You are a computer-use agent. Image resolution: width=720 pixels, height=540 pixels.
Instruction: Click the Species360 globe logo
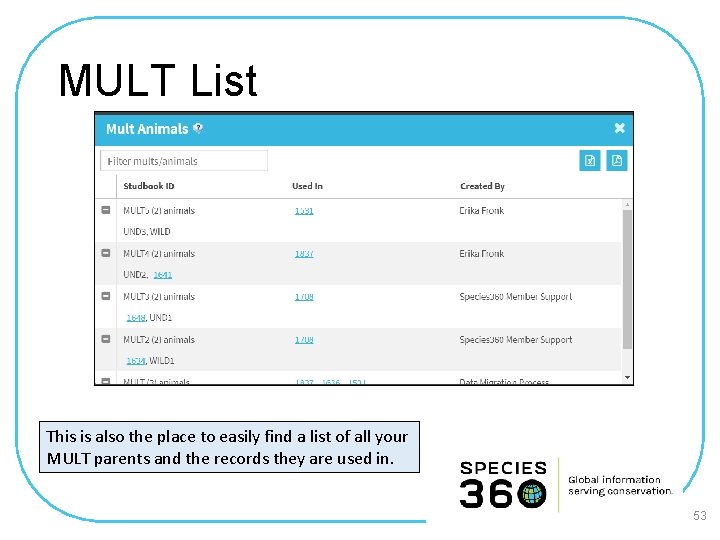532,494
